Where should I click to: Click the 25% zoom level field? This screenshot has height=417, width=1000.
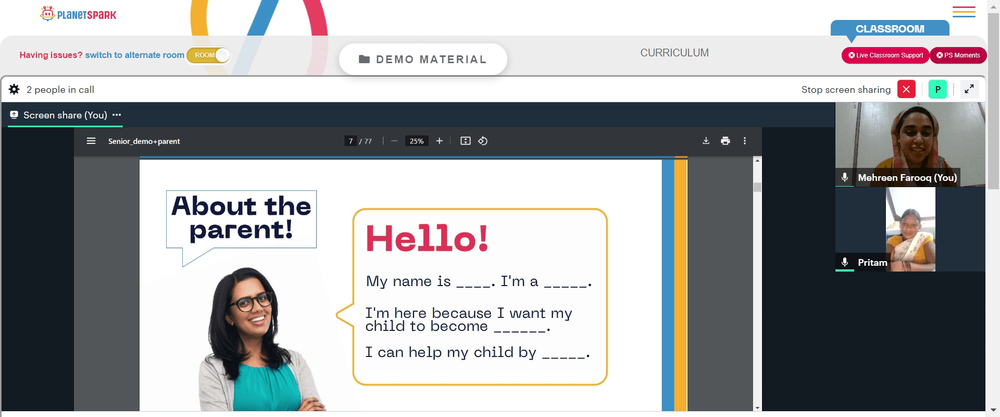(x=416, y=141)
